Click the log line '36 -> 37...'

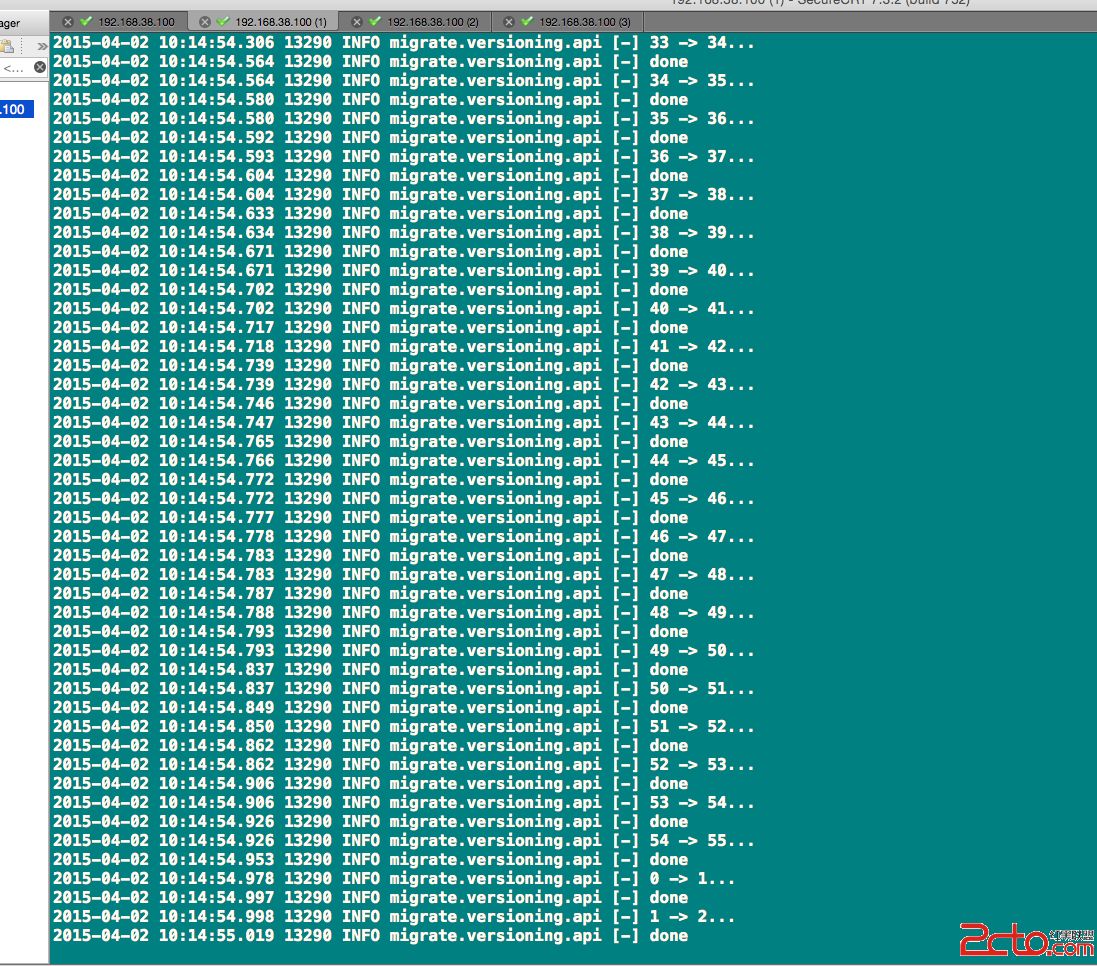tap(404, 157)
